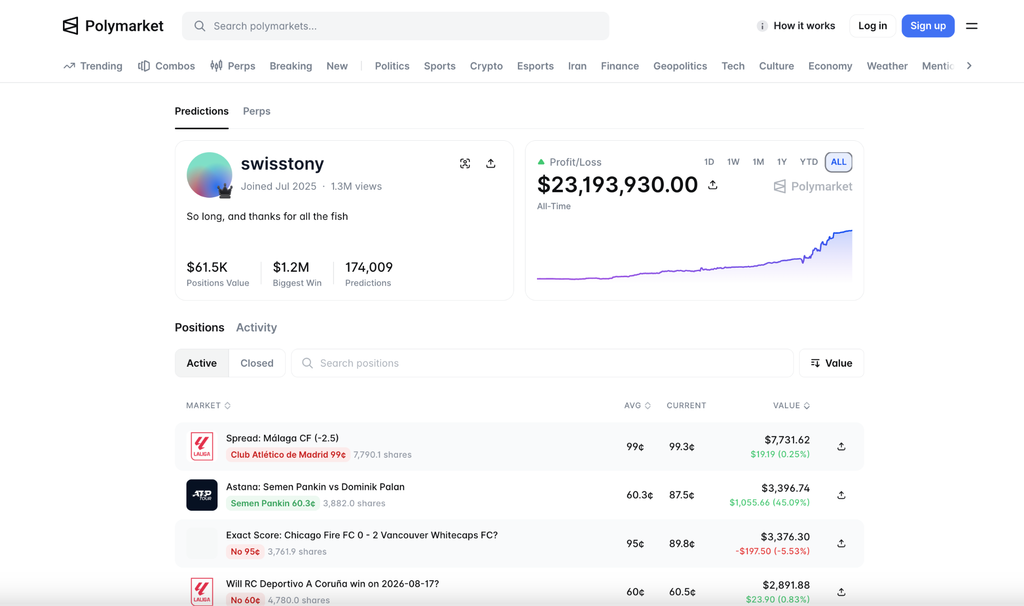Show Closed positions
This screenshot has height=606, width=1024.
tap(257, 363)
